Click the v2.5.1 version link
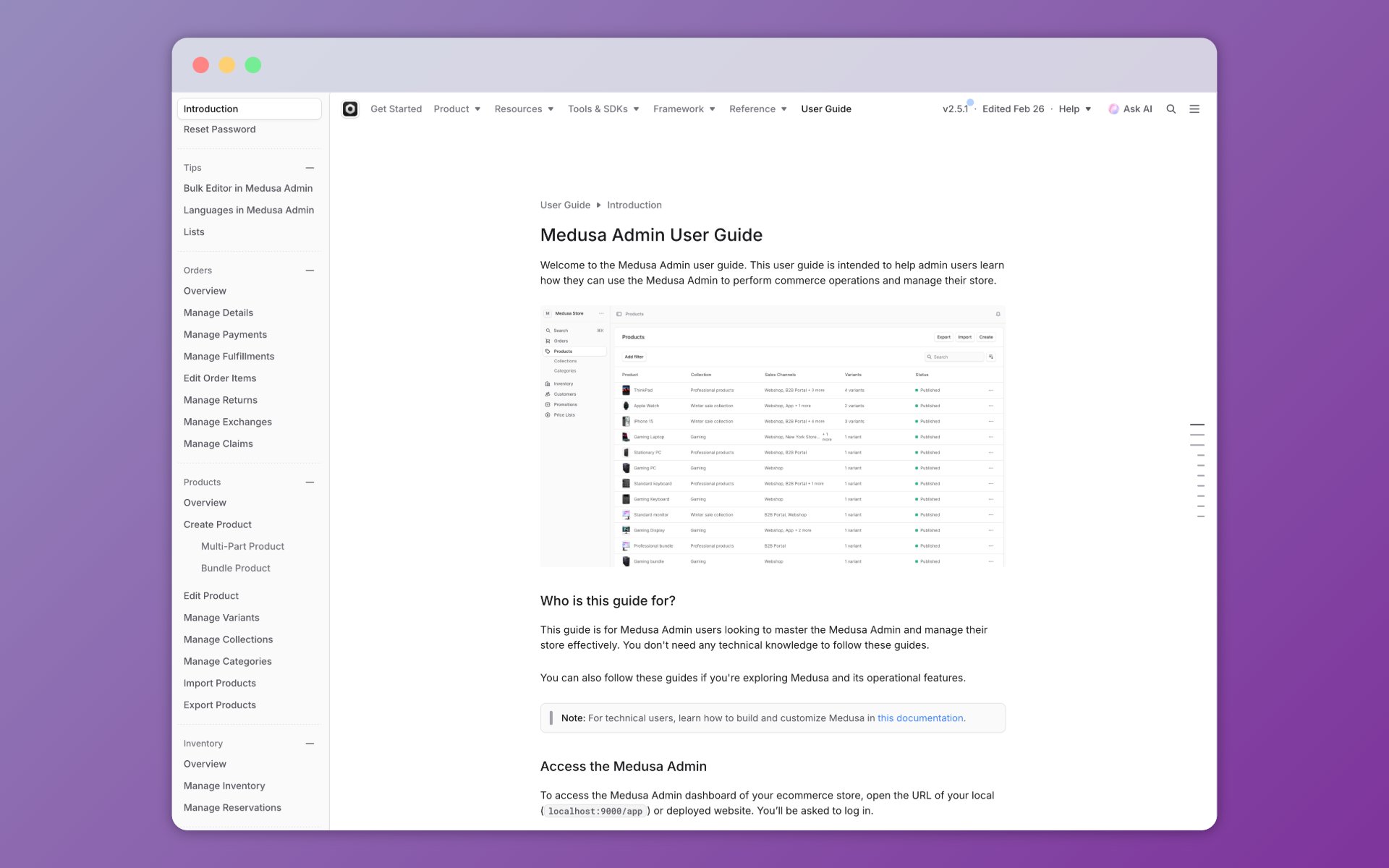Screen dimensions: 1389x868 pos(955,109)
